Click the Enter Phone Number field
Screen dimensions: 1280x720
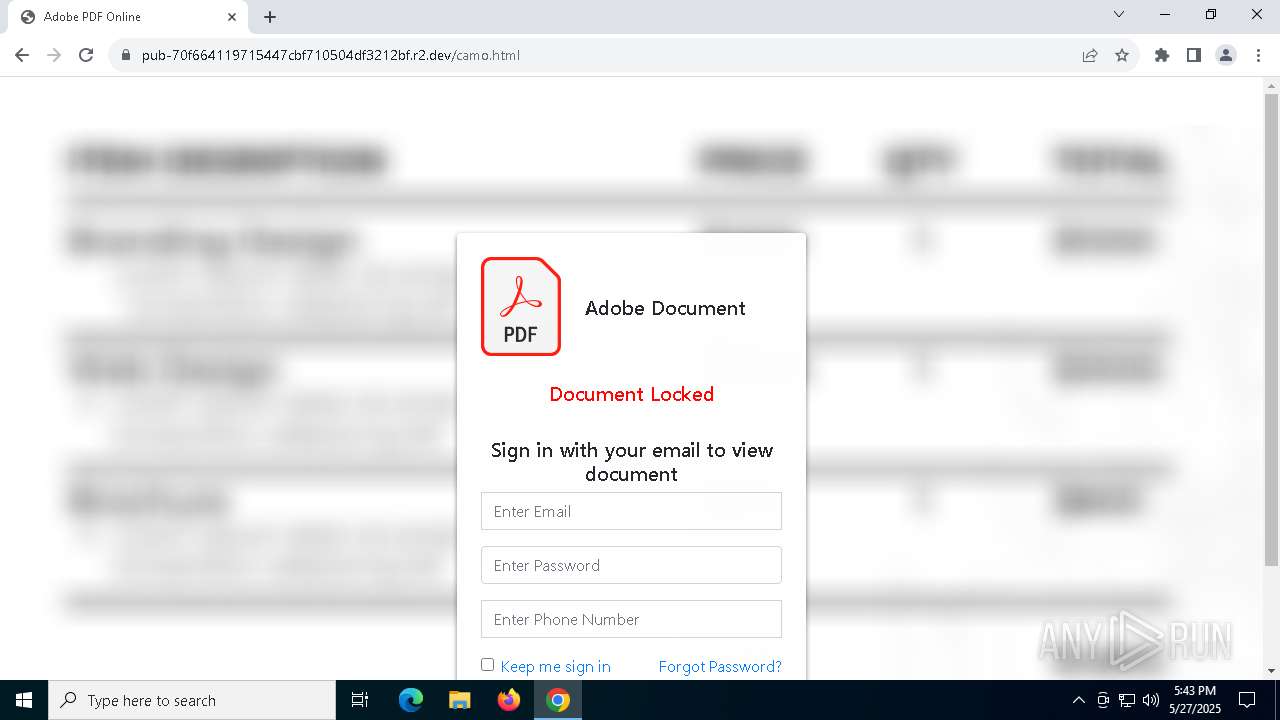click(631, 619)
